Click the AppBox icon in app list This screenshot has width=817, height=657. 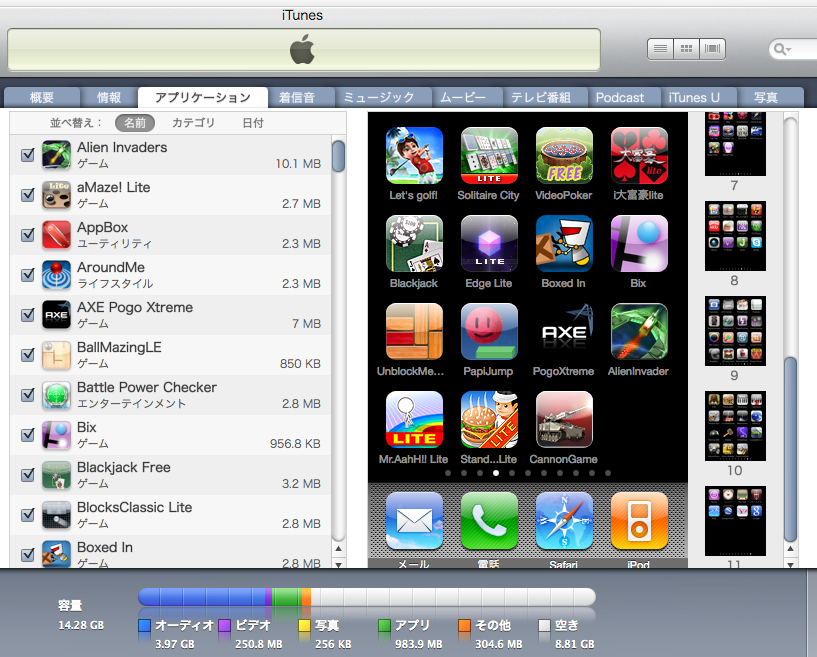[x=56, y=234]
